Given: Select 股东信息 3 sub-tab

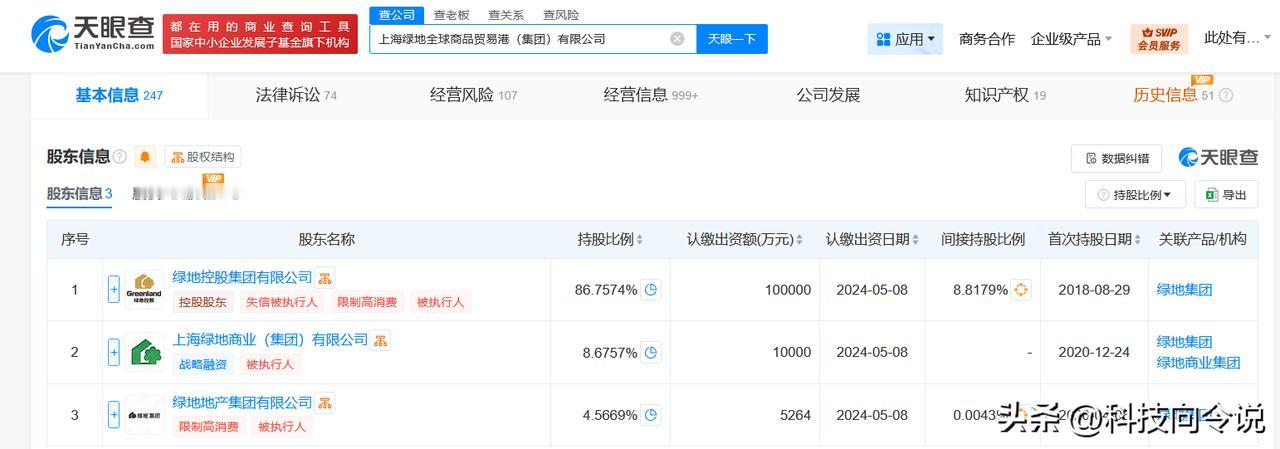Looking at the screenshot, I should click(x=79, y=194).
